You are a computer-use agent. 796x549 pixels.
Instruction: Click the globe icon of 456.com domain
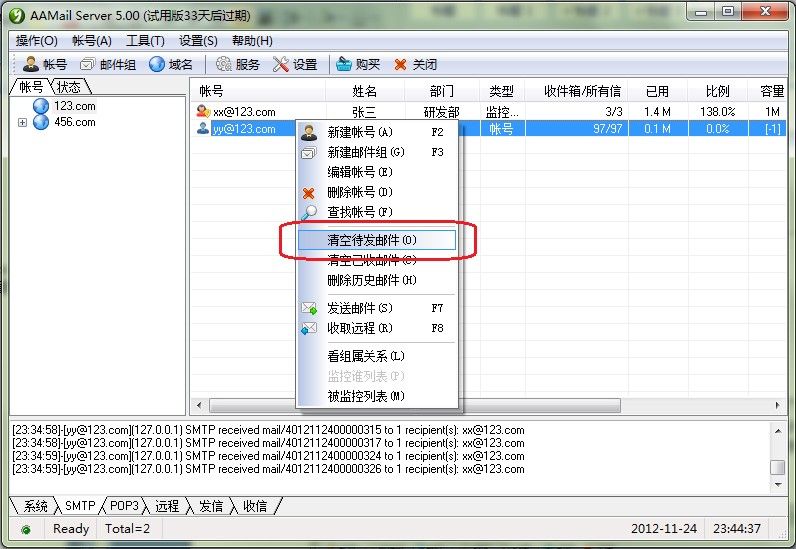[x=41, y=122]
